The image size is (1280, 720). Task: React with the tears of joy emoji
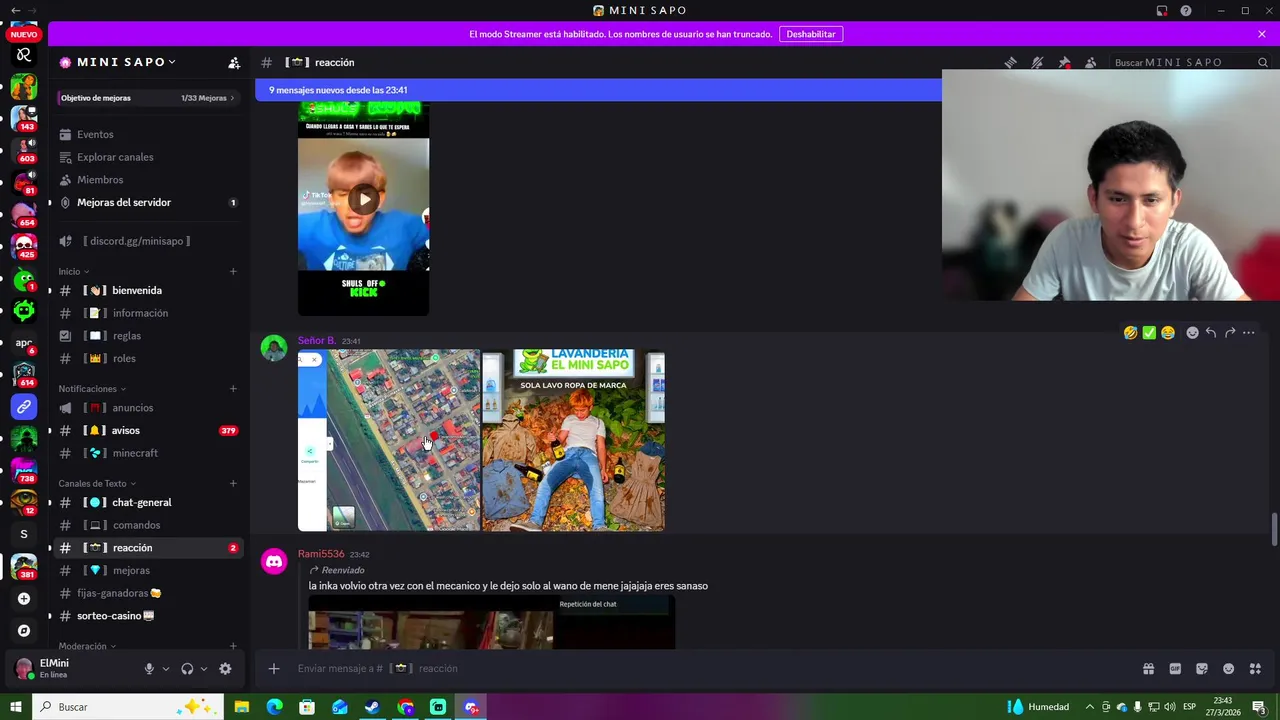pos(1167,333)
